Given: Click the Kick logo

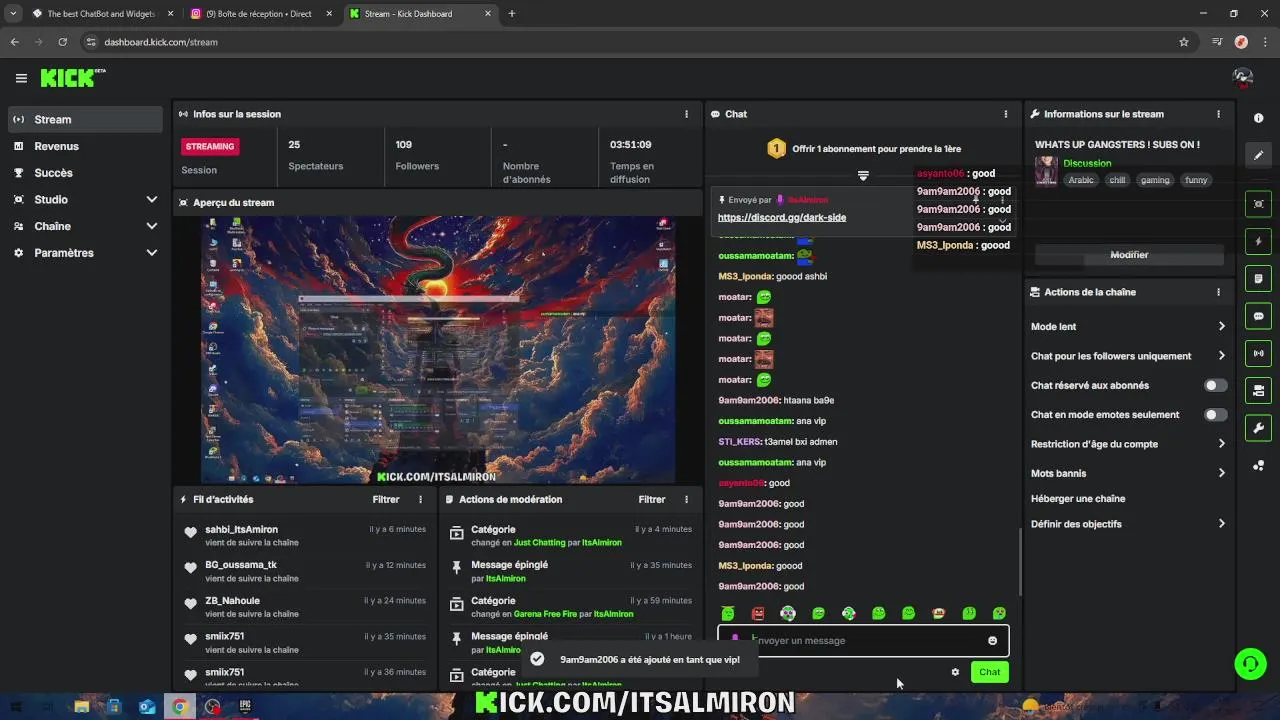Looking at the screenshot, I should 72,78.
